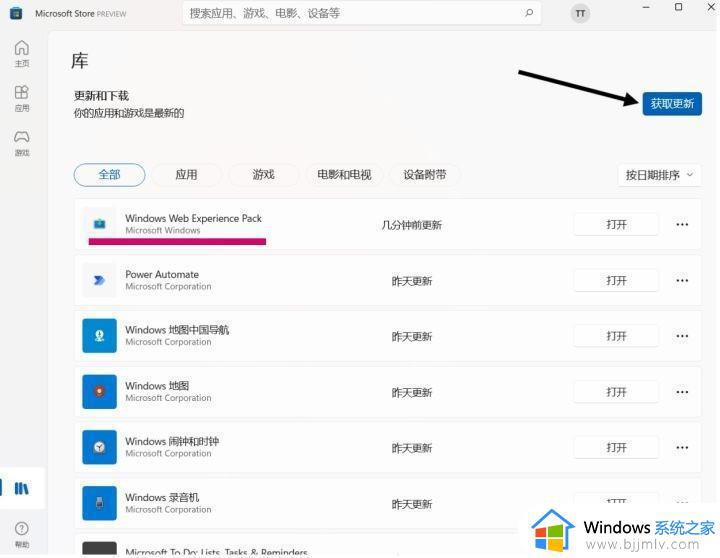Click the Windows 录音机 title text
Image resolution: width=720 pixels, height=558 pixels.
[162, 497]
